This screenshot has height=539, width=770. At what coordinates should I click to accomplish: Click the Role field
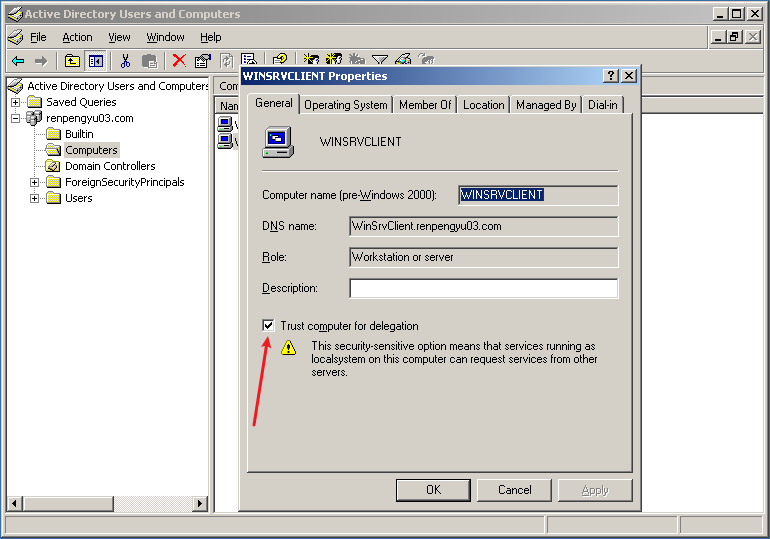[484, 257]
